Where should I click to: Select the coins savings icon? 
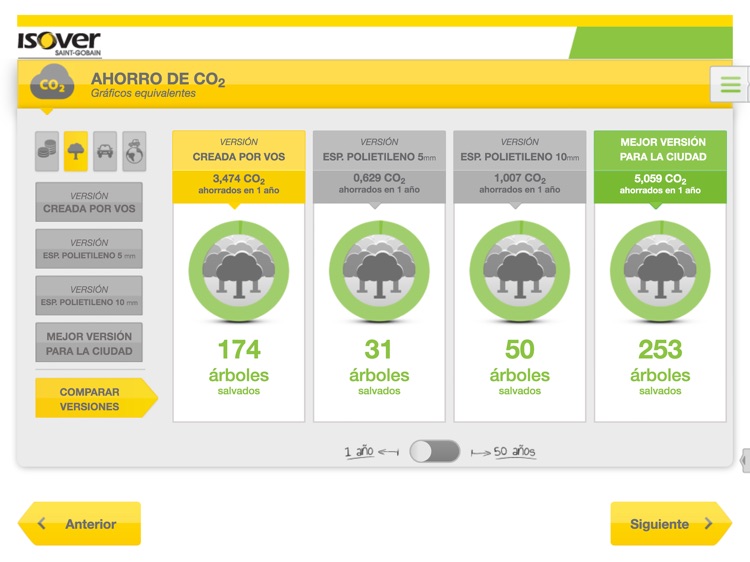pyautogui.click(x=47, y=152)
